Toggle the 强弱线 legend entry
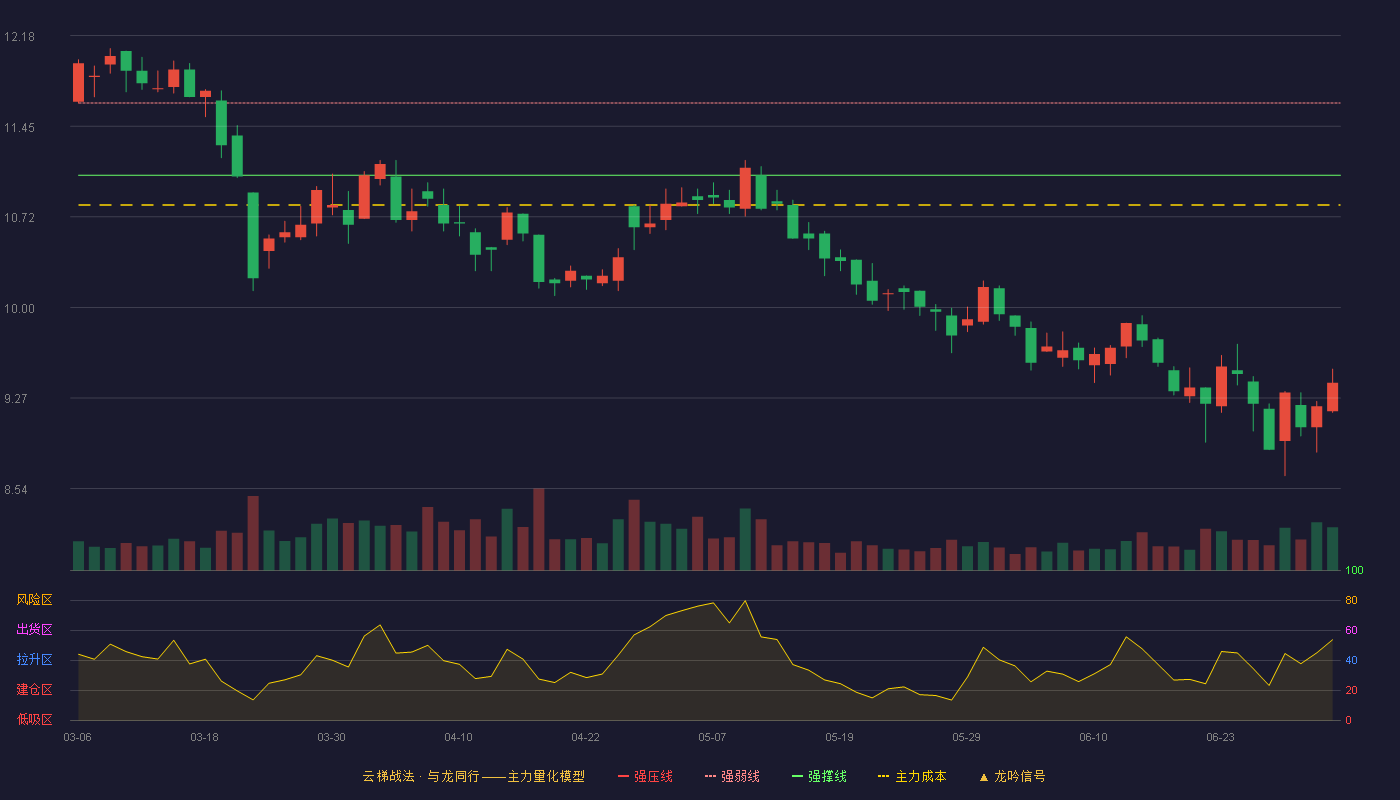Image resolution: width=1400 pixels, height=800 pixels. tap(732, 776)
